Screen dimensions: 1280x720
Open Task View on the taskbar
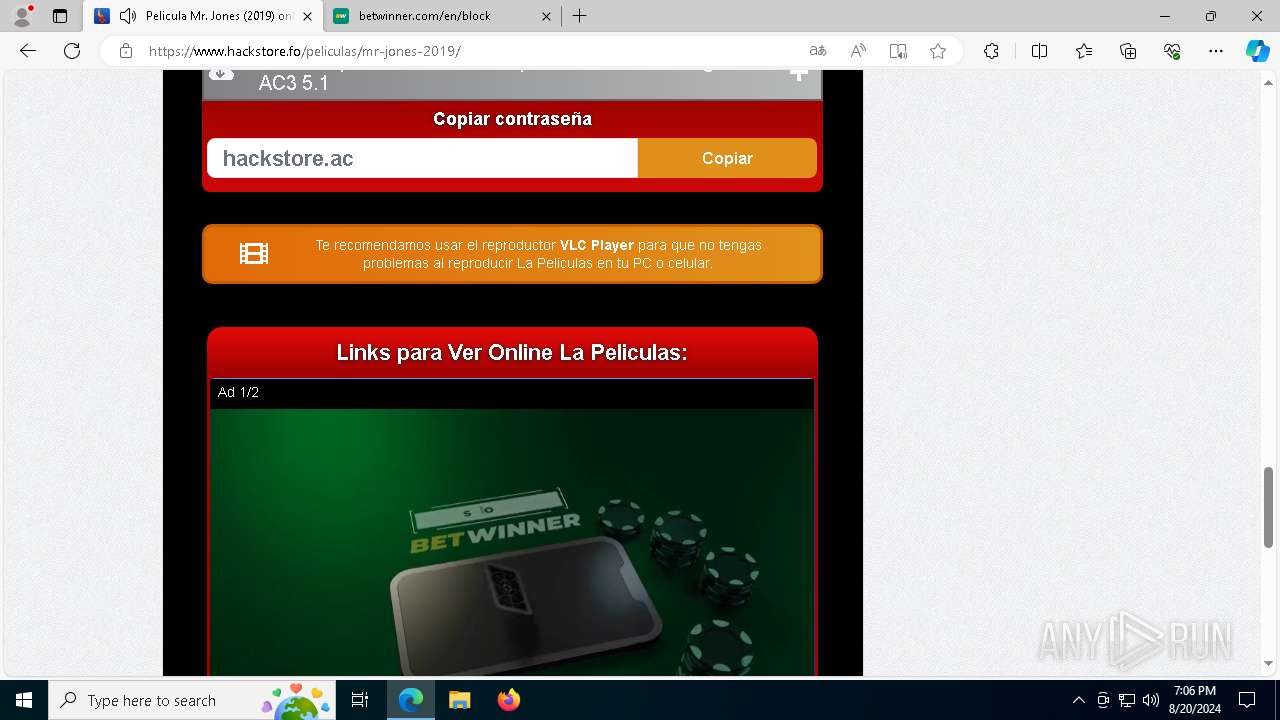(360, 700)
